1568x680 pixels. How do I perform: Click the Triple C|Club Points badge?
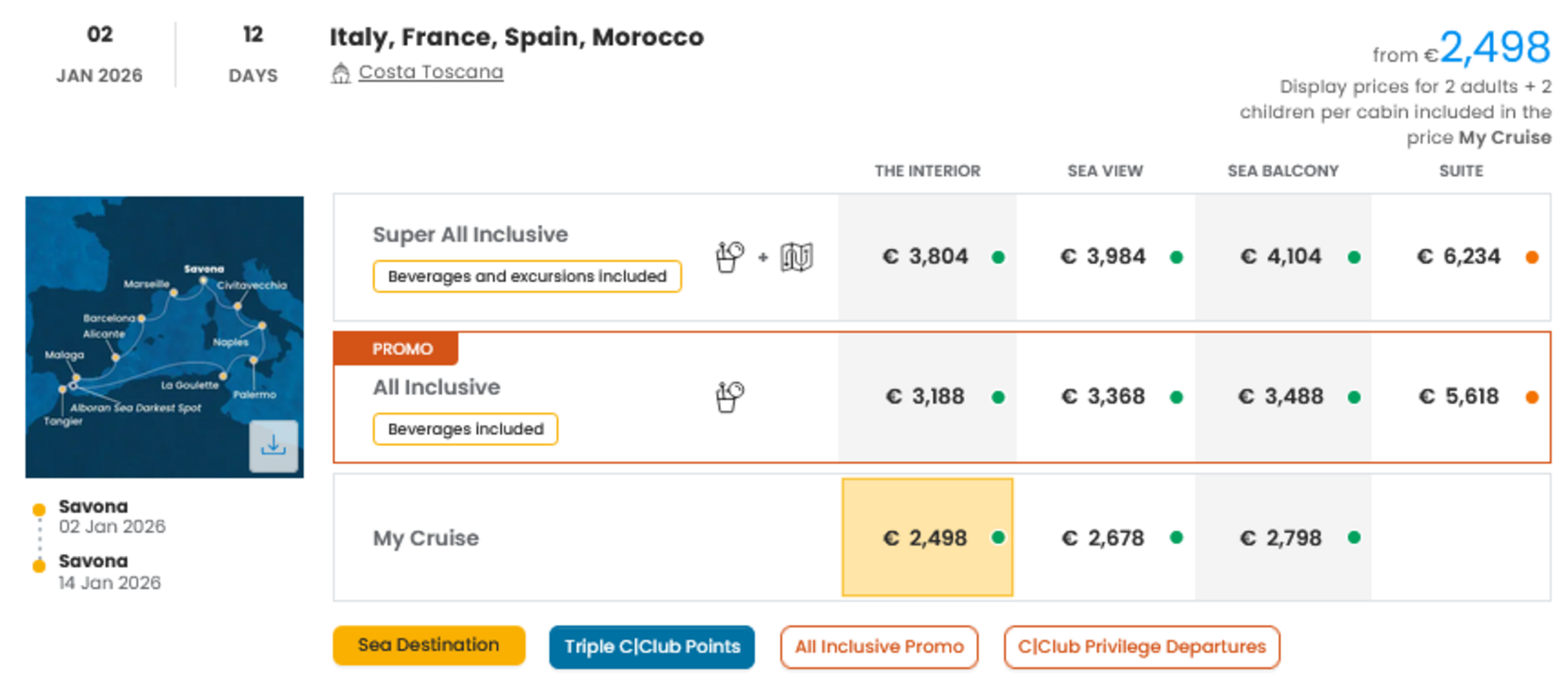point(651,647)
